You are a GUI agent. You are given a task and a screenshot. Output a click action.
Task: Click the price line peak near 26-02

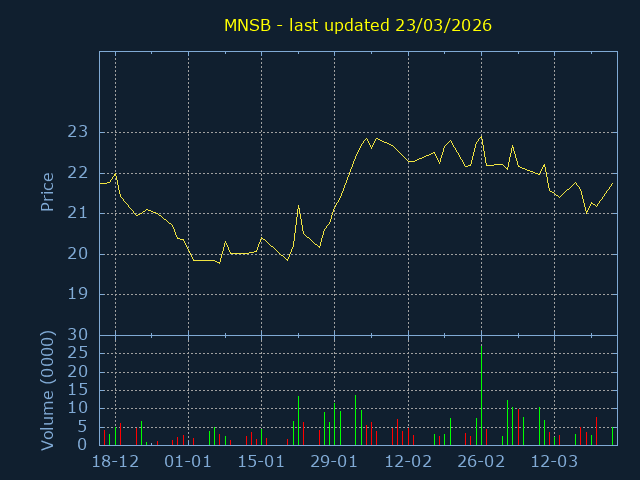481,136
